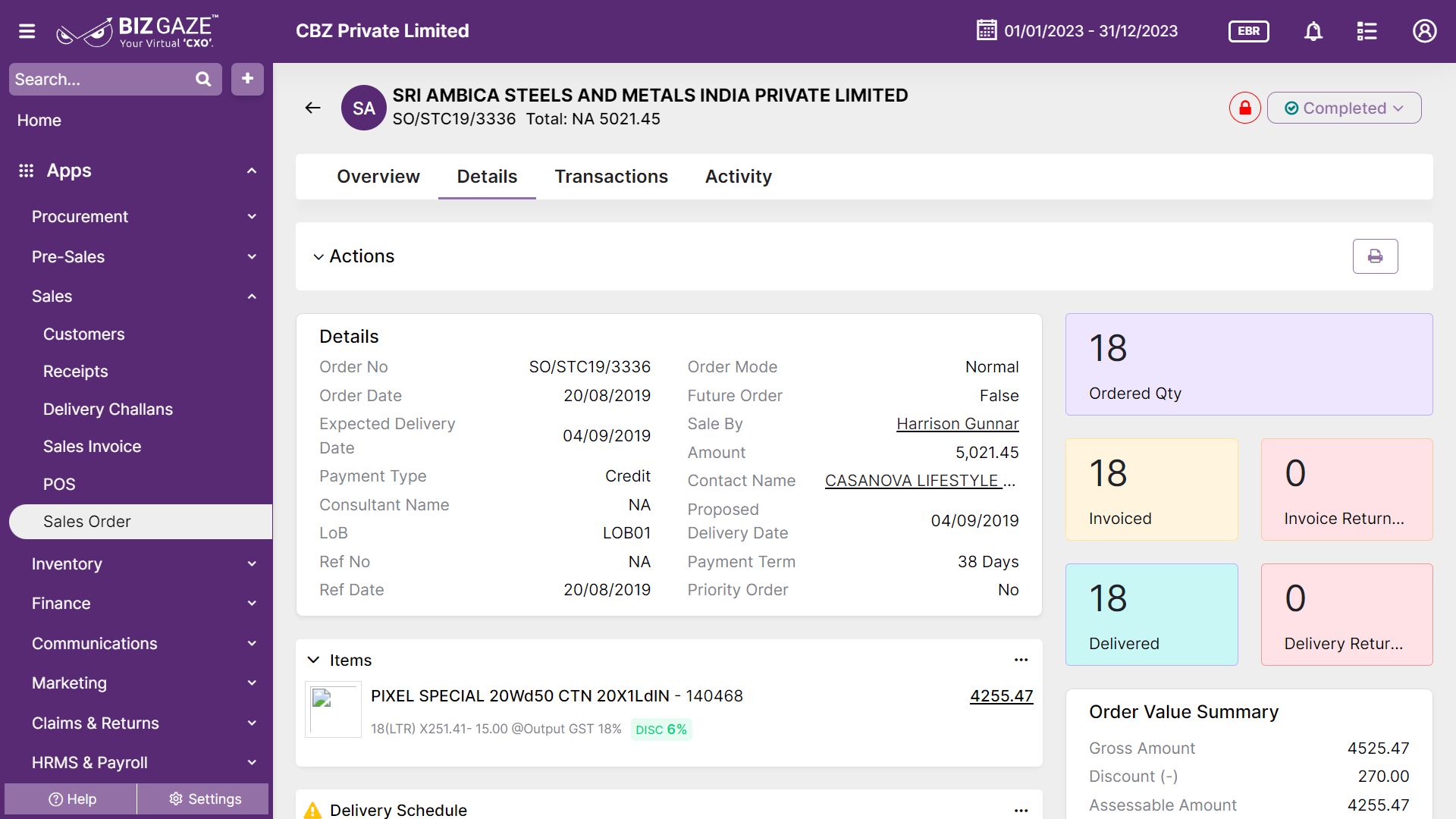Screen dimensions: 1456x819
Task: Open the Harrison Gunnar link
Action: pos(957,424)
